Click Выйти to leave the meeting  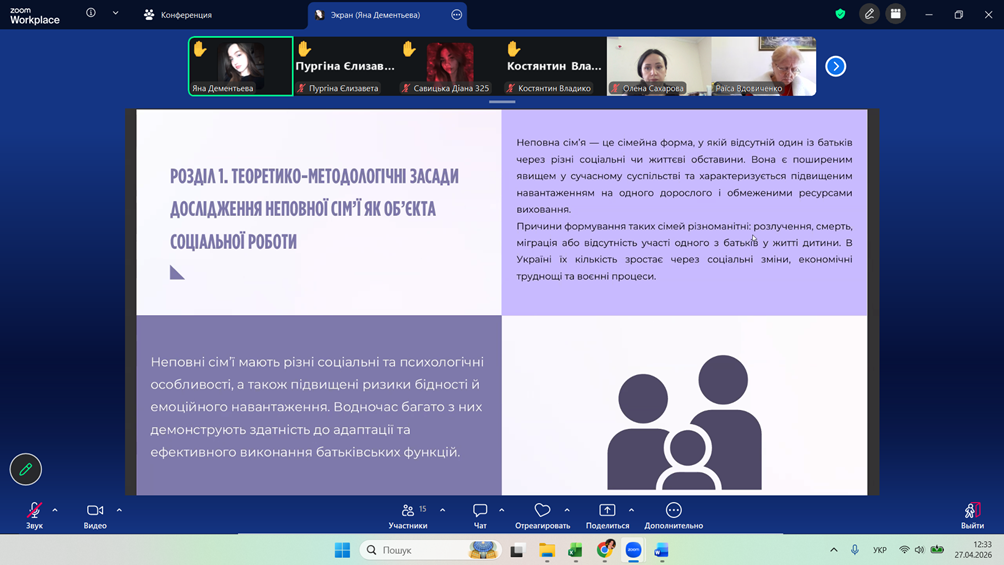tap(971, 512)
